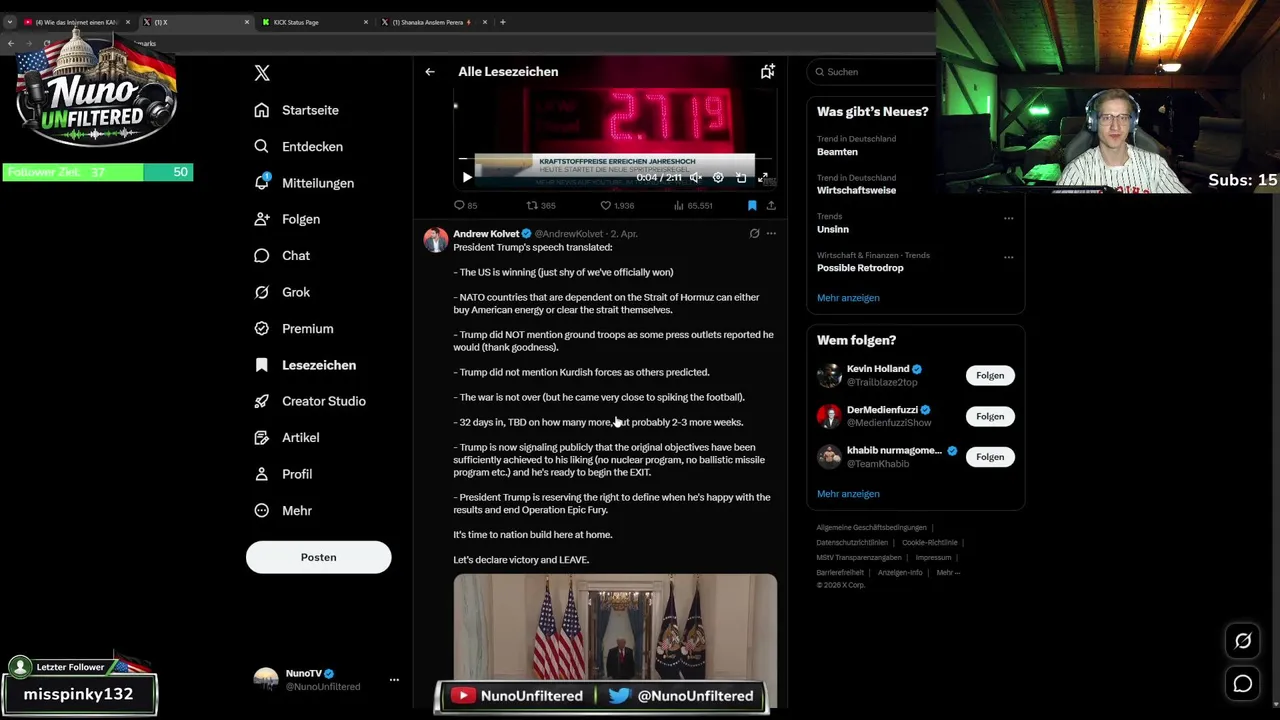Repost the post with 365 reposts

(x=541, y=205)
